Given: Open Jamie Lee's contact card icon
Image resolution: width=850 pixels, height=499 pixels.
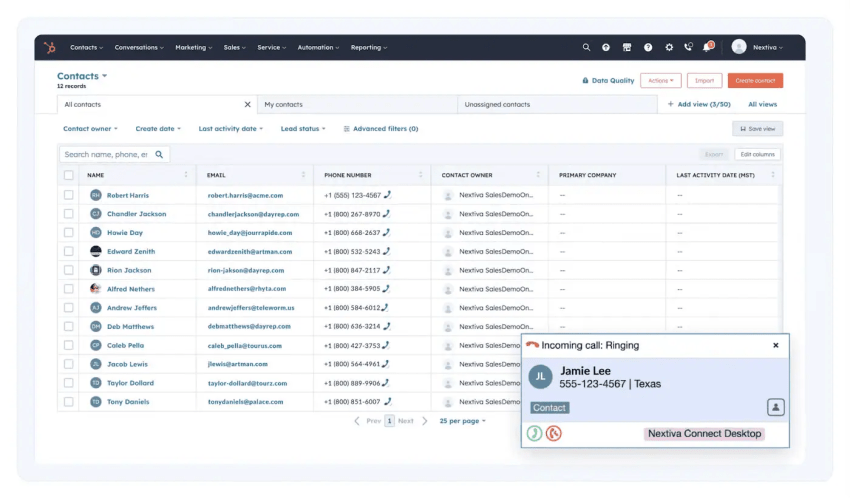Looking at the screenshot, I should [776, 407].
